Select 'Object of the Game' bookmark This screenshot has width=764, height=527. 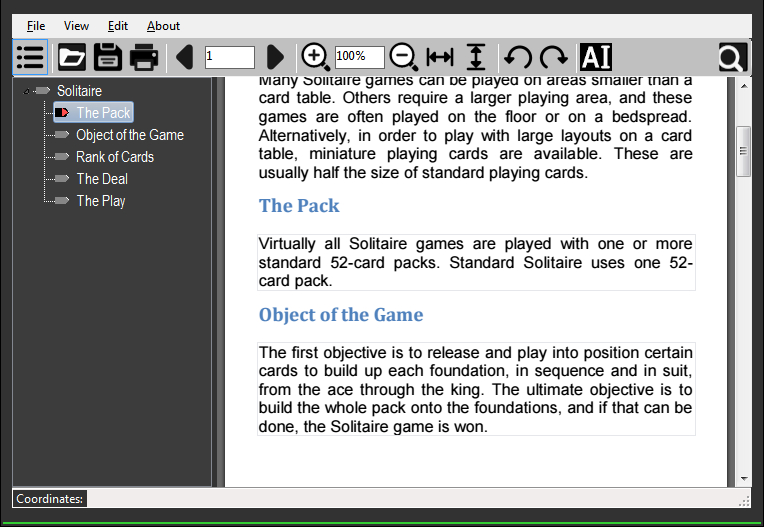click(x=129, y=135)
